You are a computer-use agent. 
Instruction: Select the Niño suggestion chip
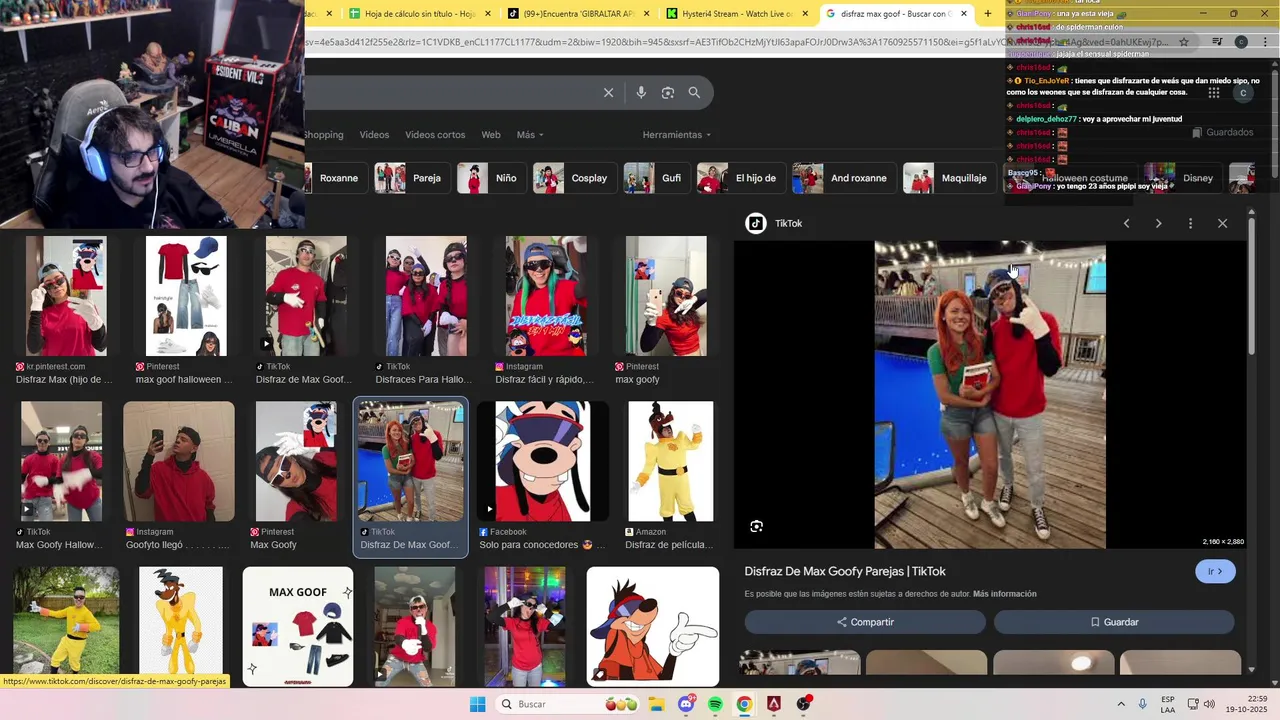(490, 178)
